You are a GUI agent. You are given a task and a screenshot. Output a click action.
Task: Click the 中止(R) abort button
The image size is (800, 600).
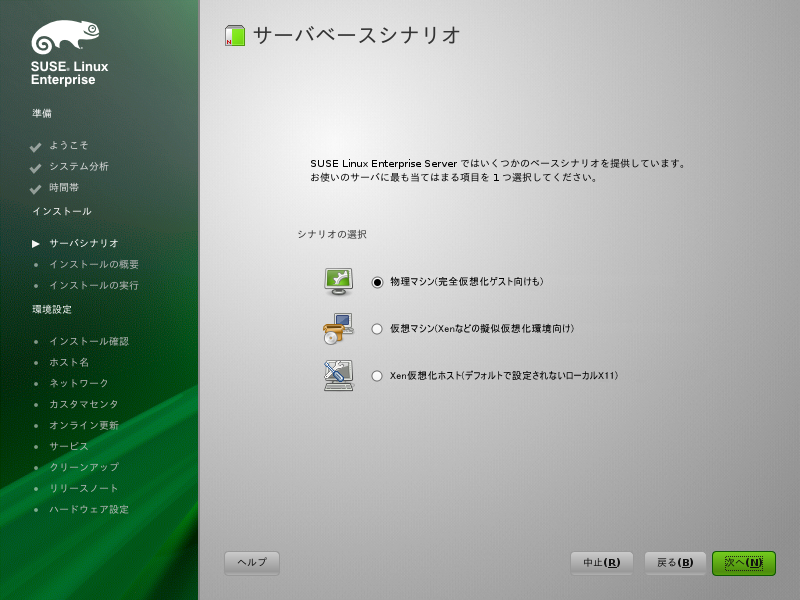click(x=602, y=563)
